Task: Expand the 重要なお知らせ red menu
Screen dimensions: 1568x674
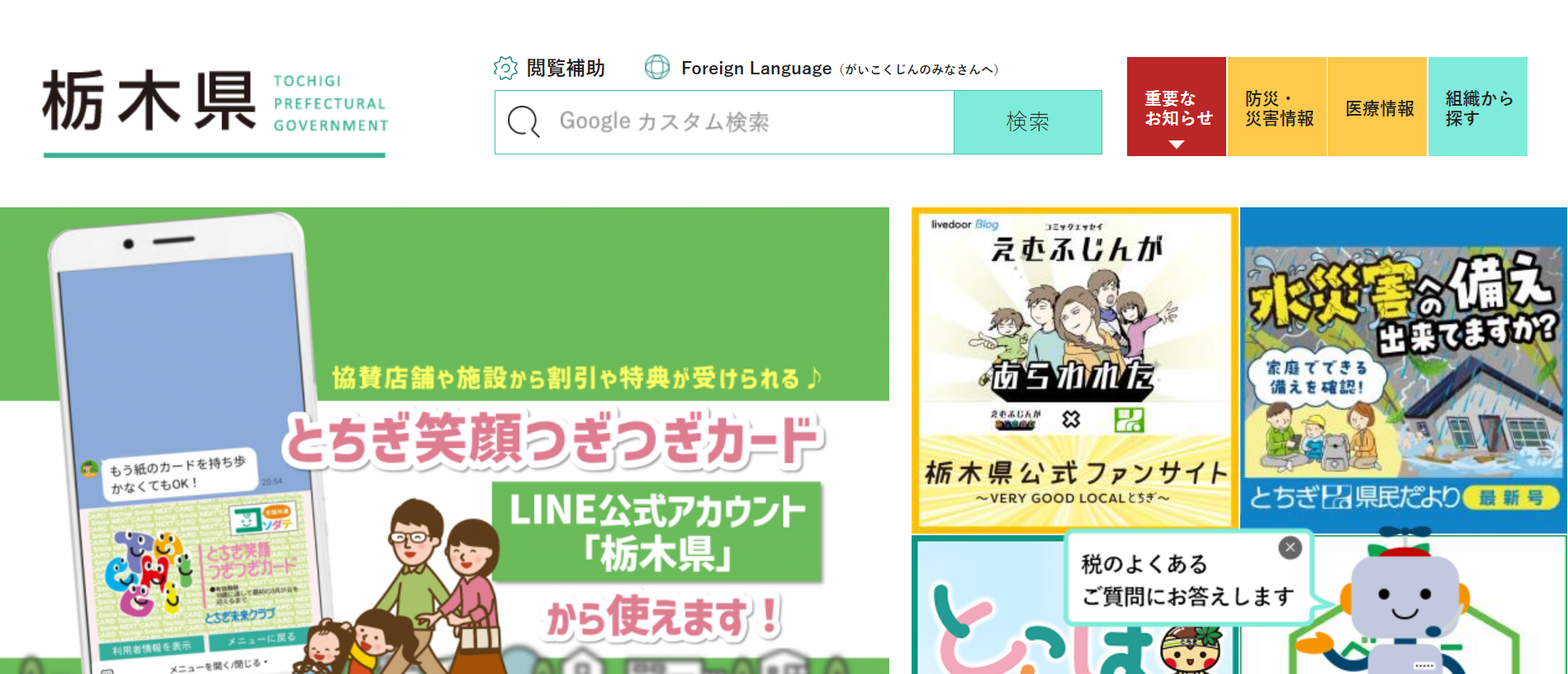Action: [1177, 107]
